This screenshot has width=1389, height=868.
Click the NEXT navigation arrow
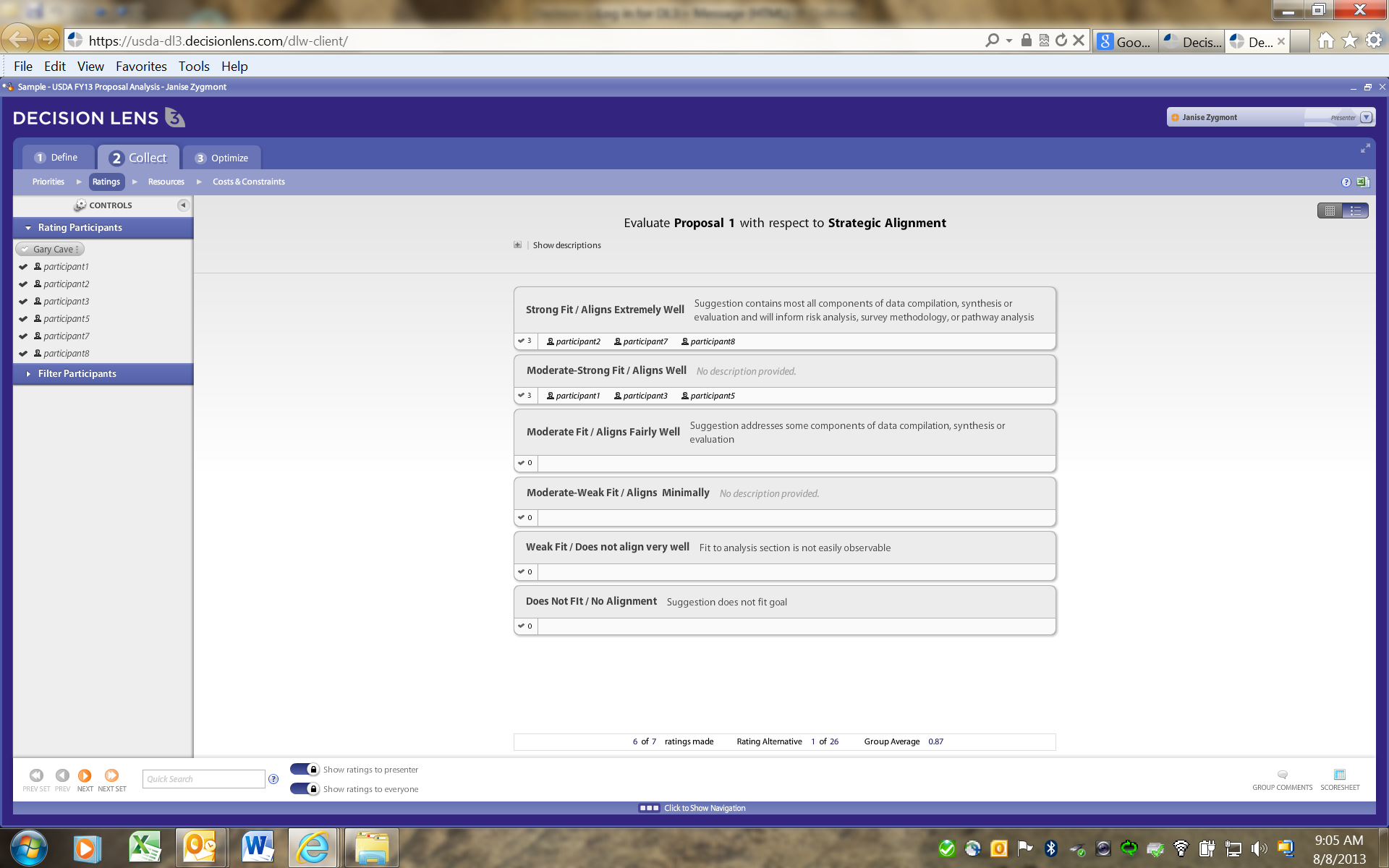[85, 775]
